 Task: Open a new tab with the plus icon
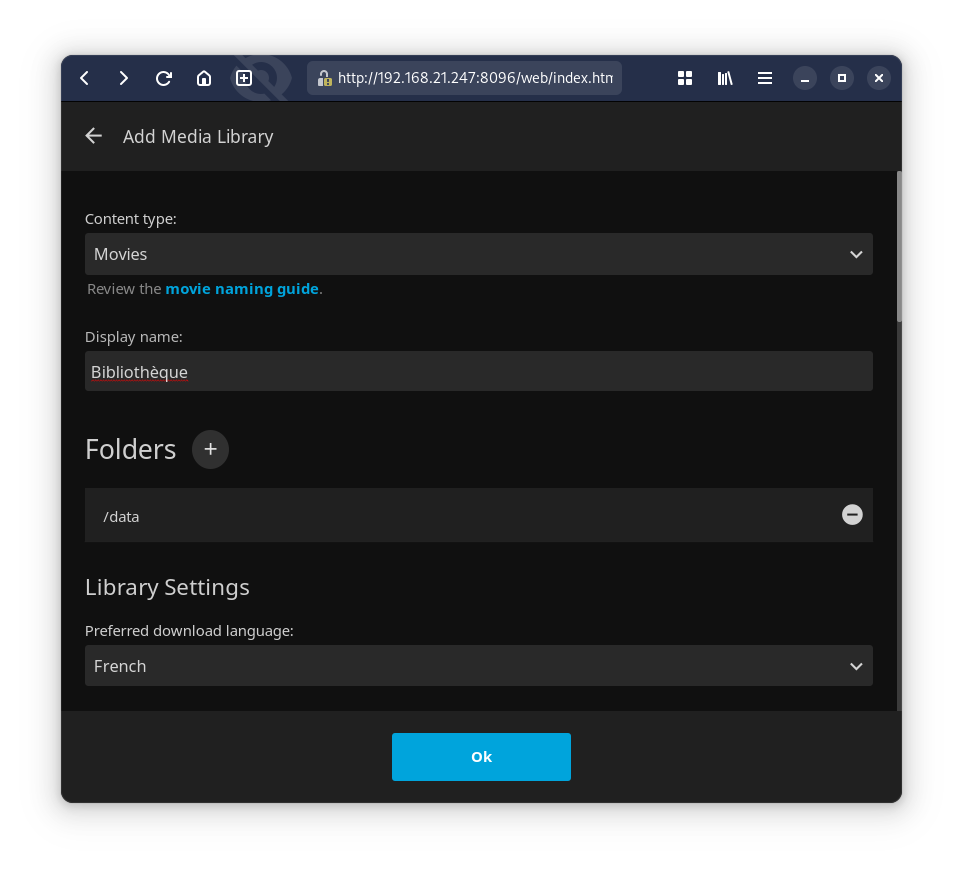[x=244, y=78]
